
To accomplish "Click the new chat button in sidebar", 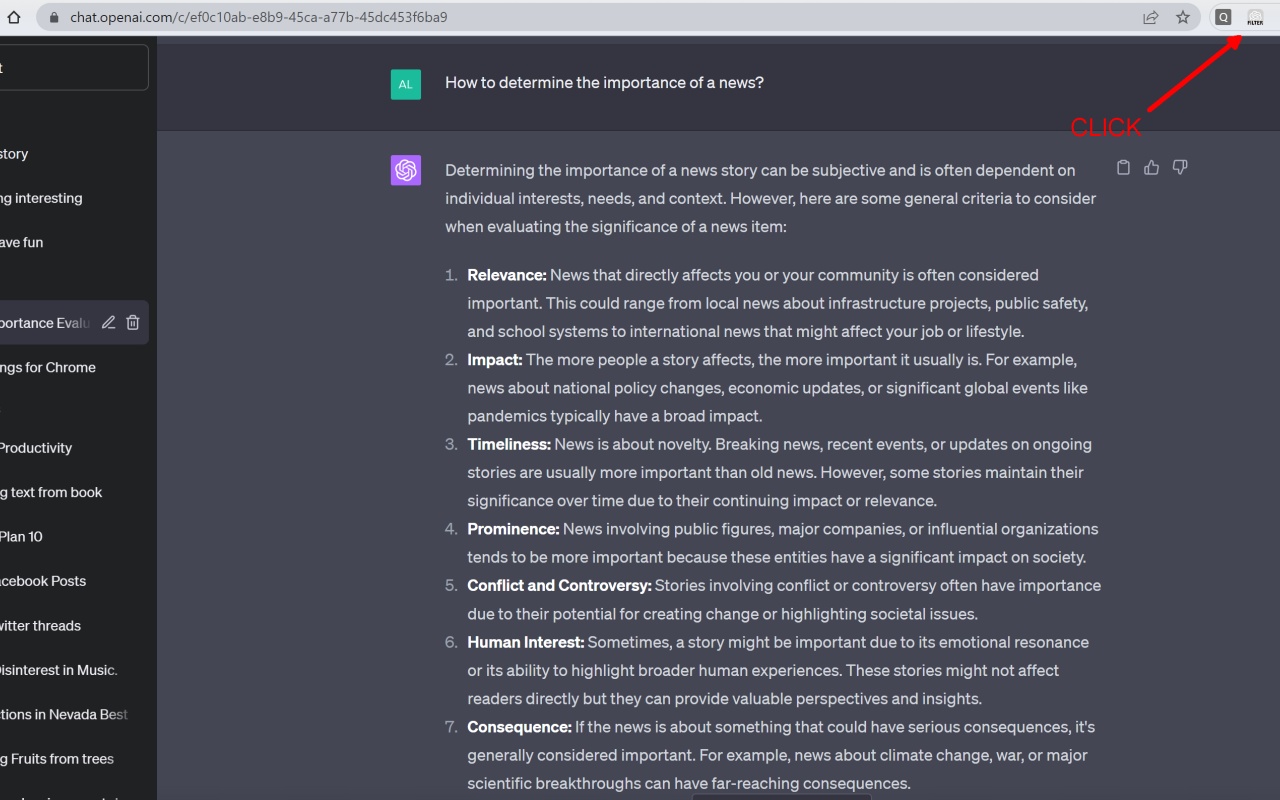I will coord(74,67).
